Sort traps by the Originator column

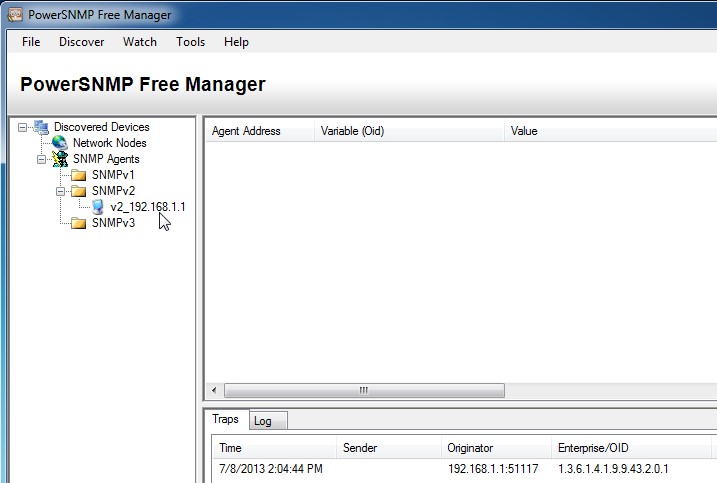[x=497, y=448]
